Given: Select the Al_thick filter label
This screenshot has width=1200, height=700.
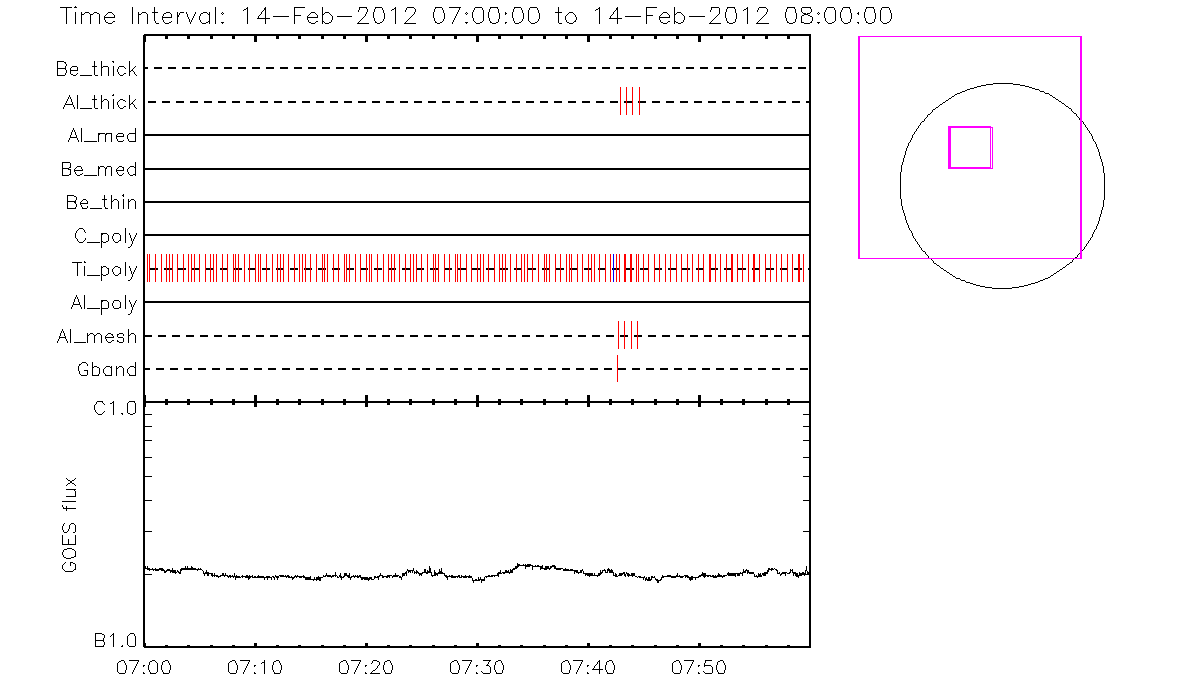Looking at the screenshot, I should (99, 102).
